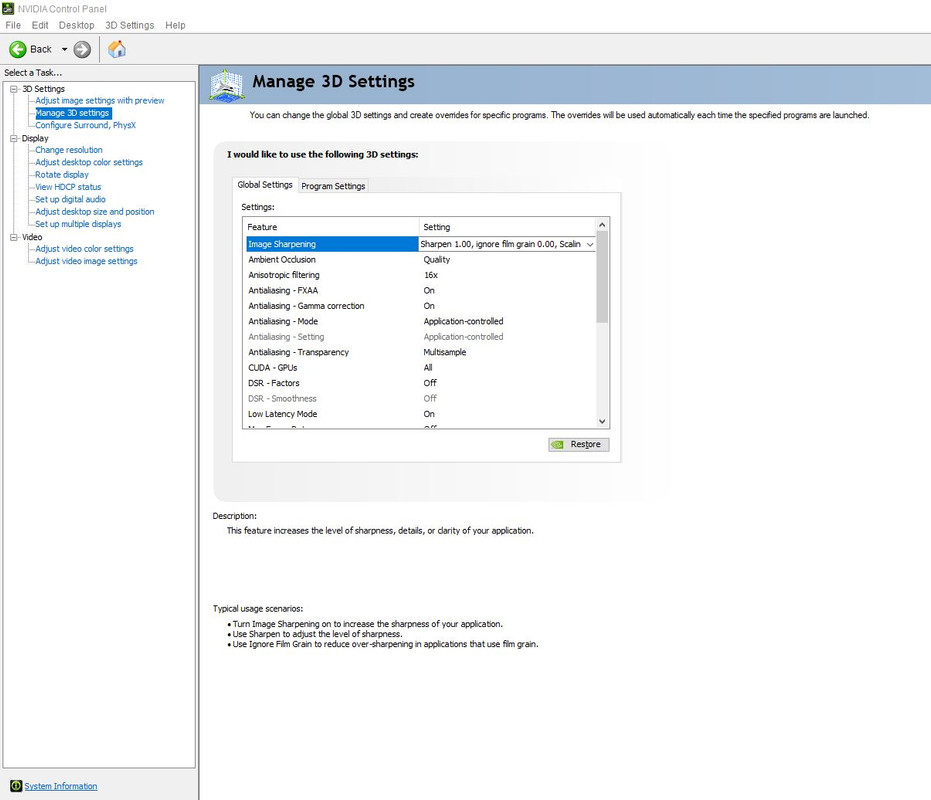Open Rotate display task

[62, 175]
